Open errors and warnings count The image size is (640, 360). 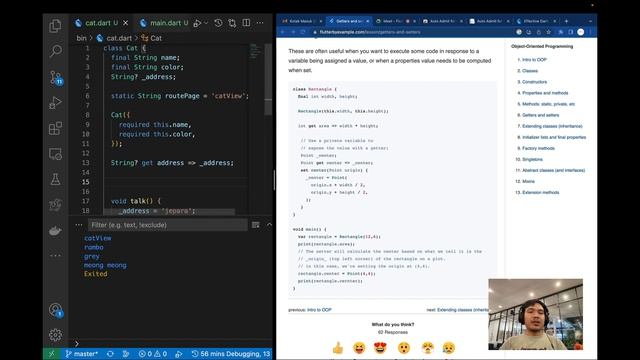(x=153, y=354)
